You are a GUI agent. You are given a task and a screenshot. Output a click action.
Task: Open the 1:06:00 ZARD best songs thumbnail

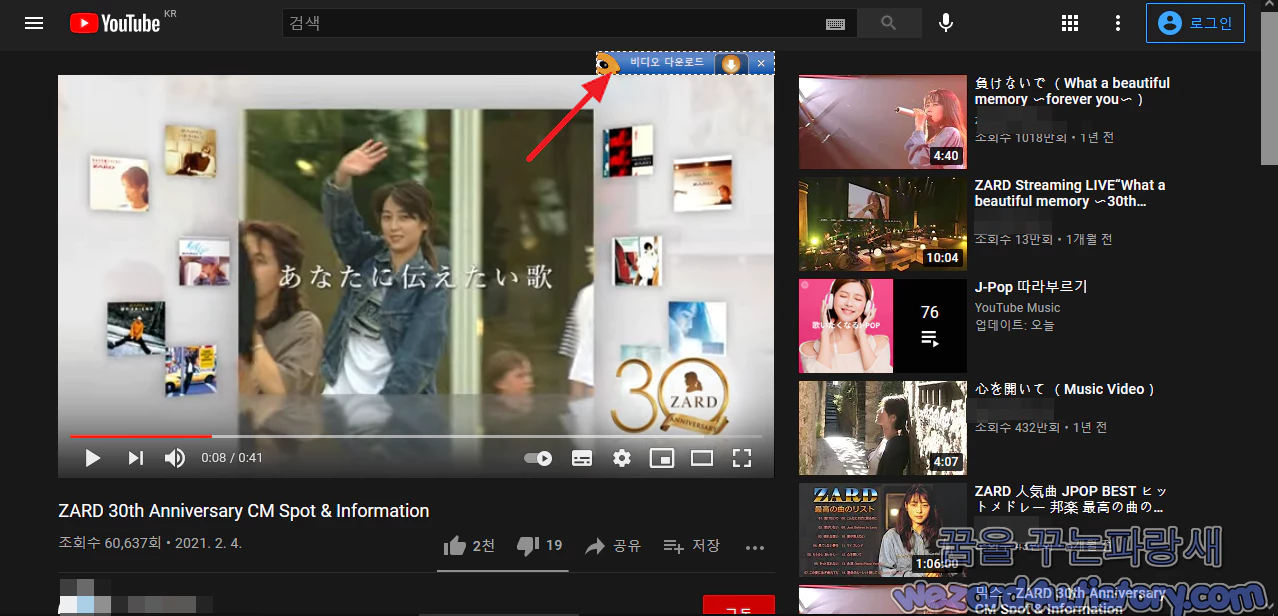(x=883, y=530)
